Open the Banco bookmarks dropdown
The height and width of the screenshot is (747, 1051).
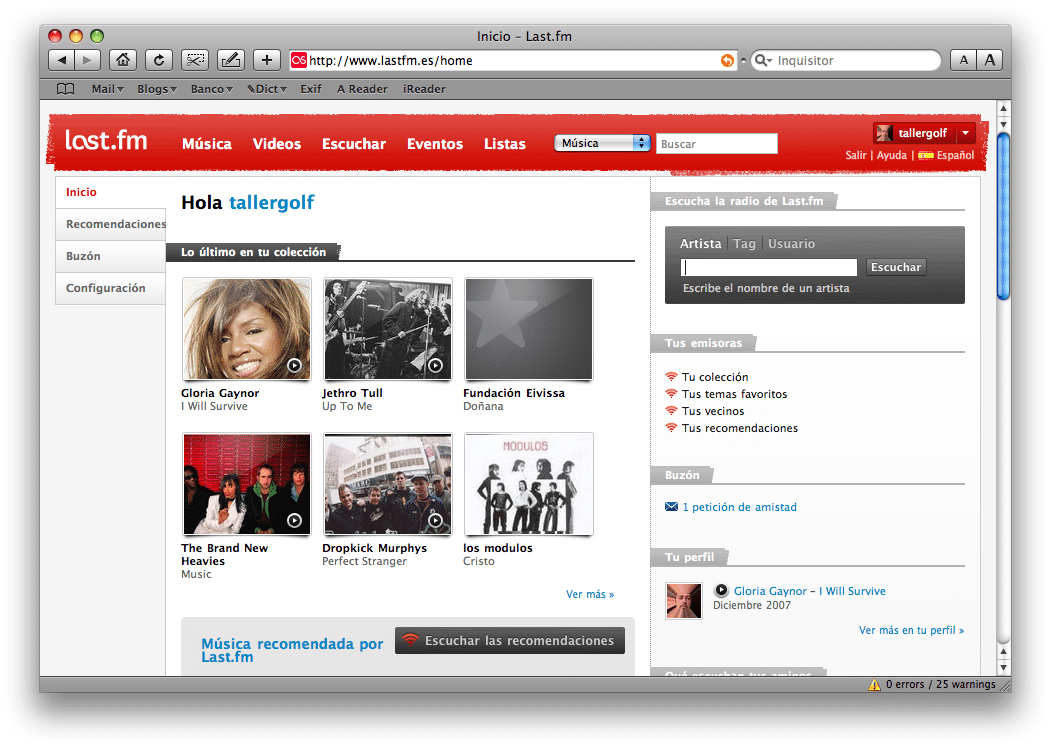tap(211, 89)
